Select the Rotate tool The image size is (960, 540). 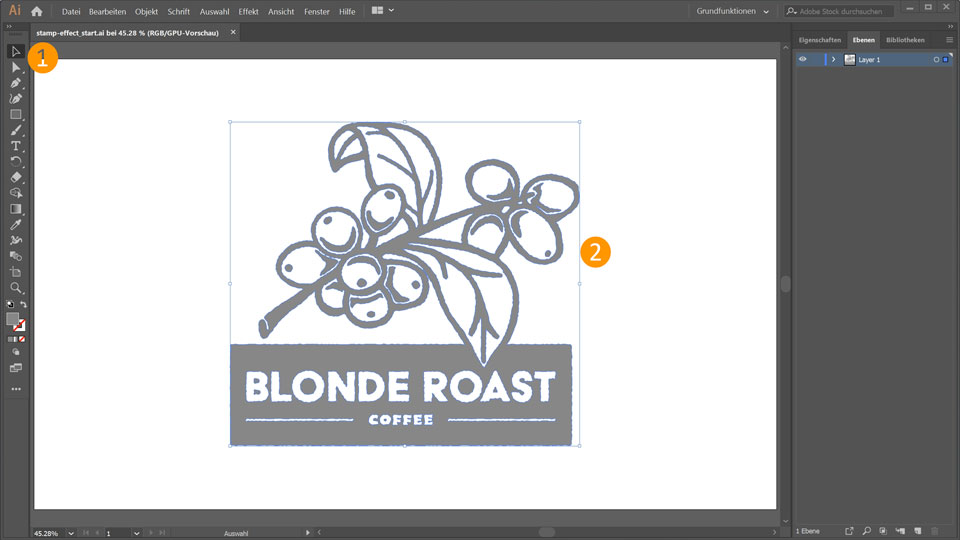point(16,162)
